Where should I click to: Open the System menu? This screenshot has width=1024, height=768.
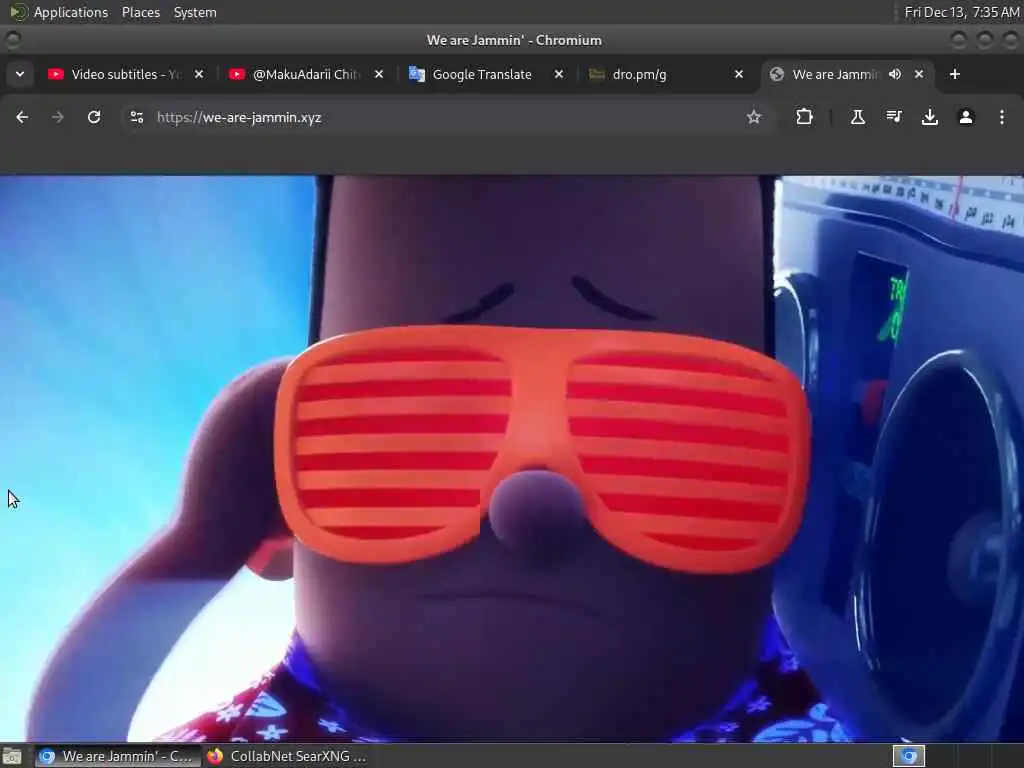coord(195,12)
